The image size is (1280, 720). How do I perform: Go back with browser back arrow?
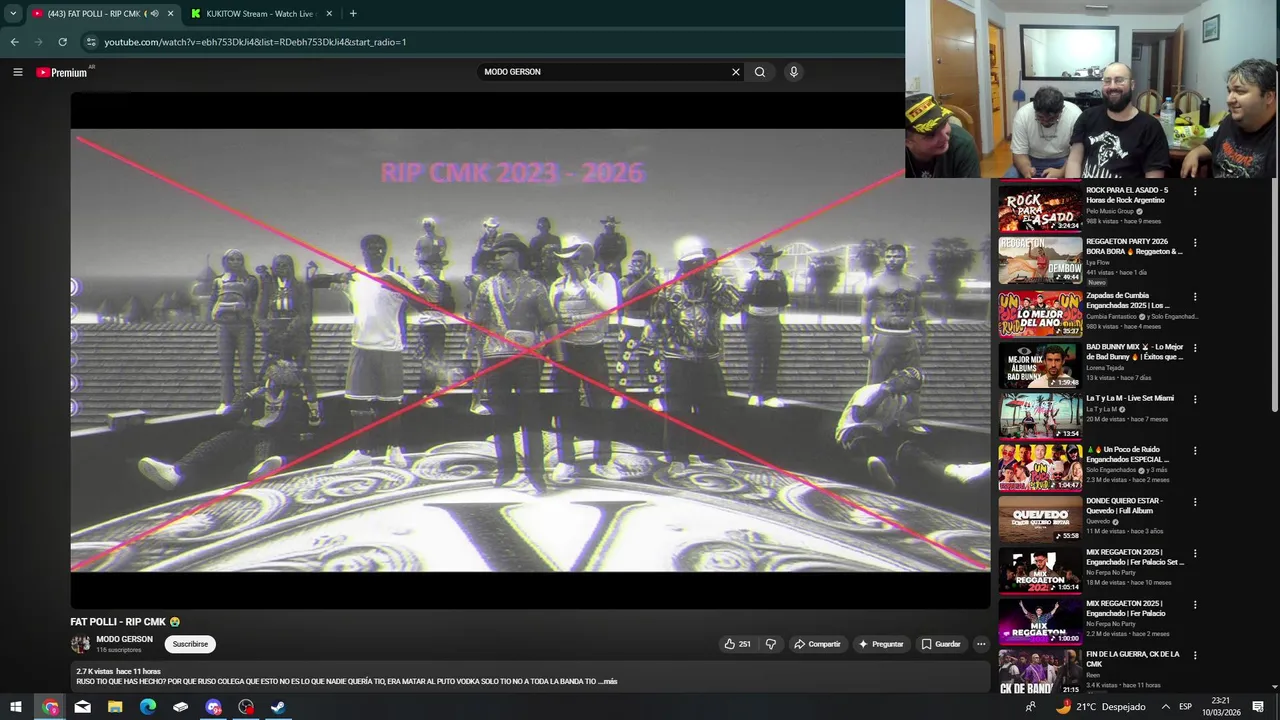pos(14,42)
